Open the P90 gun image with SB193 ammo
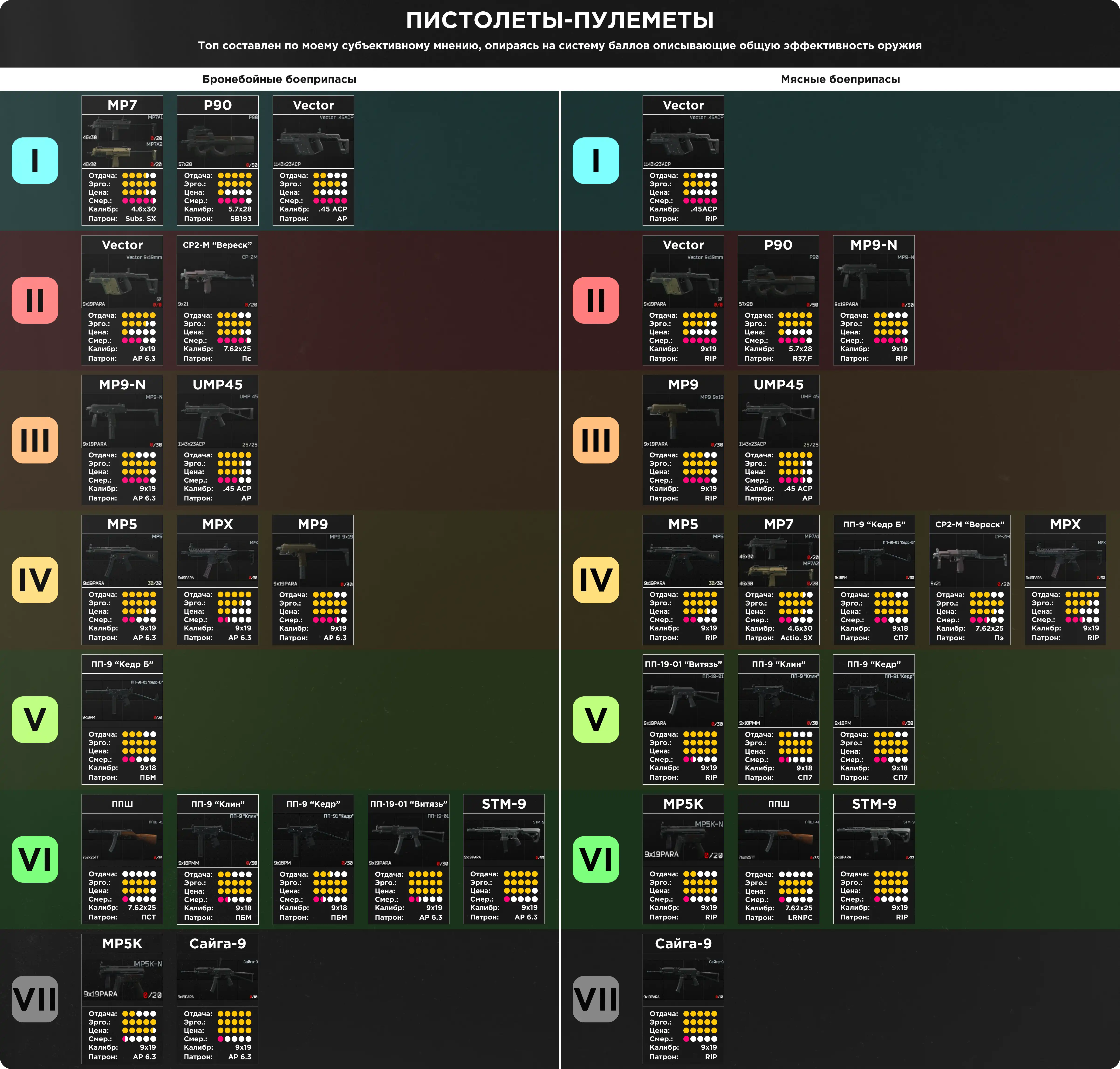Viewport: 1120px width, 1069px height. tap(218, 141)
